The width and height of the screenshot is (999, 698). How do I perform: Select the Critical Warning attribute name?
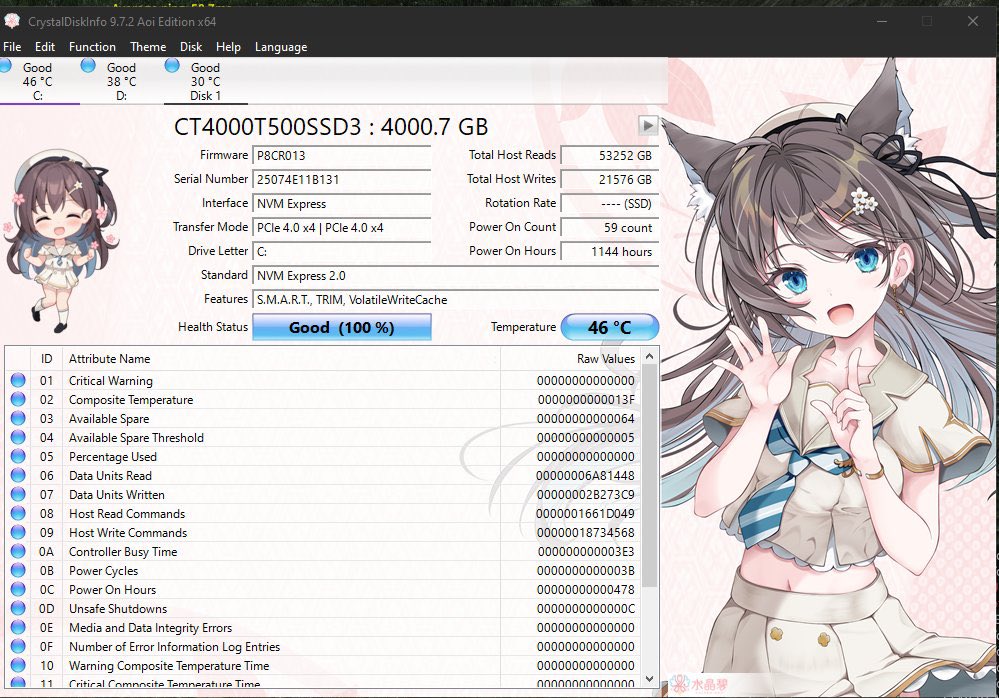tap(111, 381)
